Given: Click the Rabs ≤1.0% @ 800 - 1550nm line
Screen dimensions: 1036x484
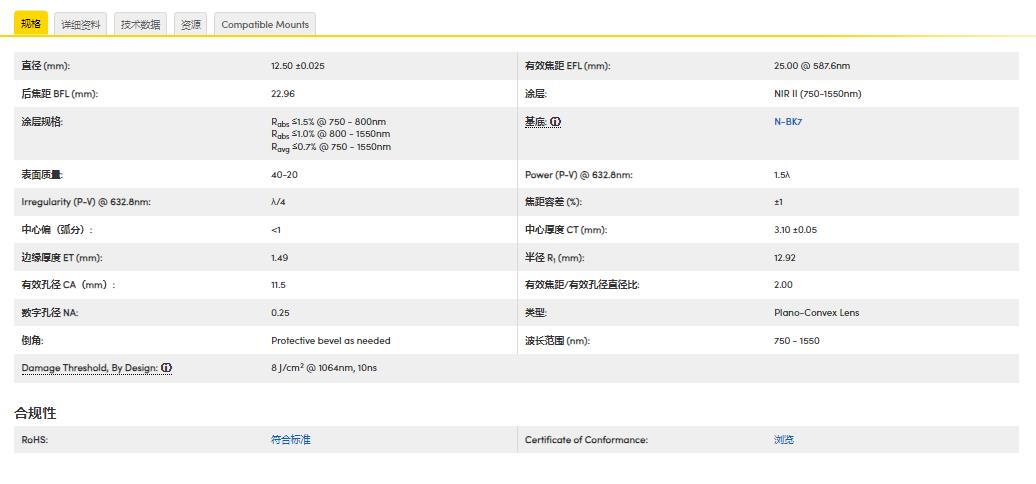Looking at the screenshot, I should [330, 134].
